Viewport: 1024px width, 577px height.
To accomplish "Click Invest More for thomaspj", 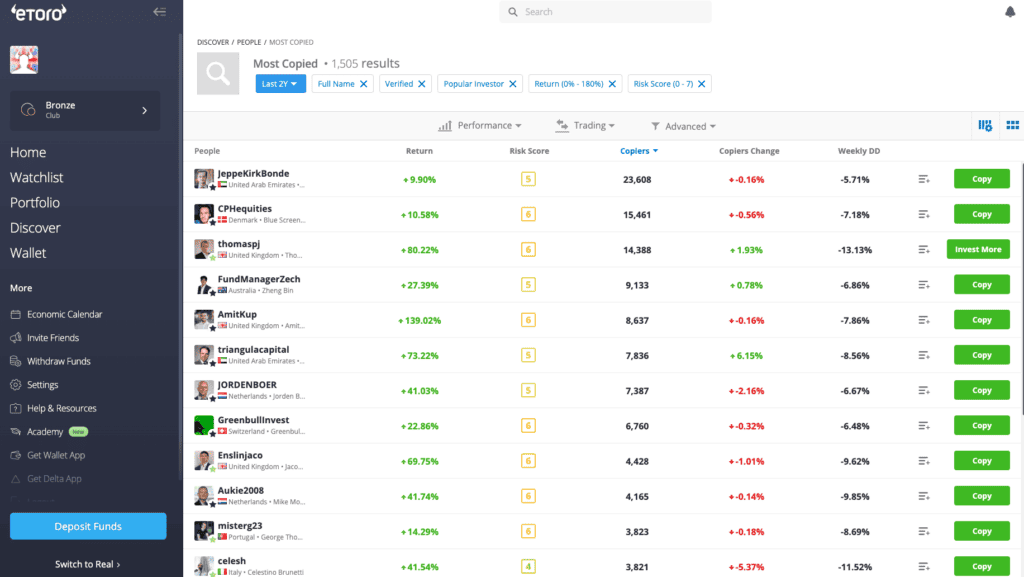I will pos(977,250).
